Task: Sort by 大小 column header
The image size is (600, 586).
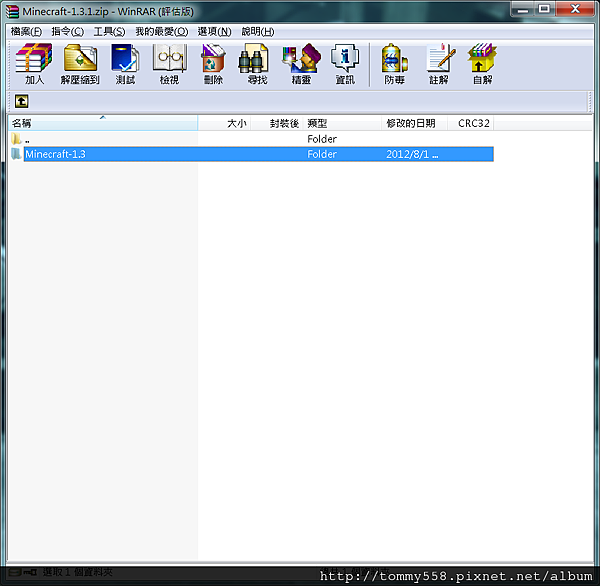Action: [x=224, y=123]
